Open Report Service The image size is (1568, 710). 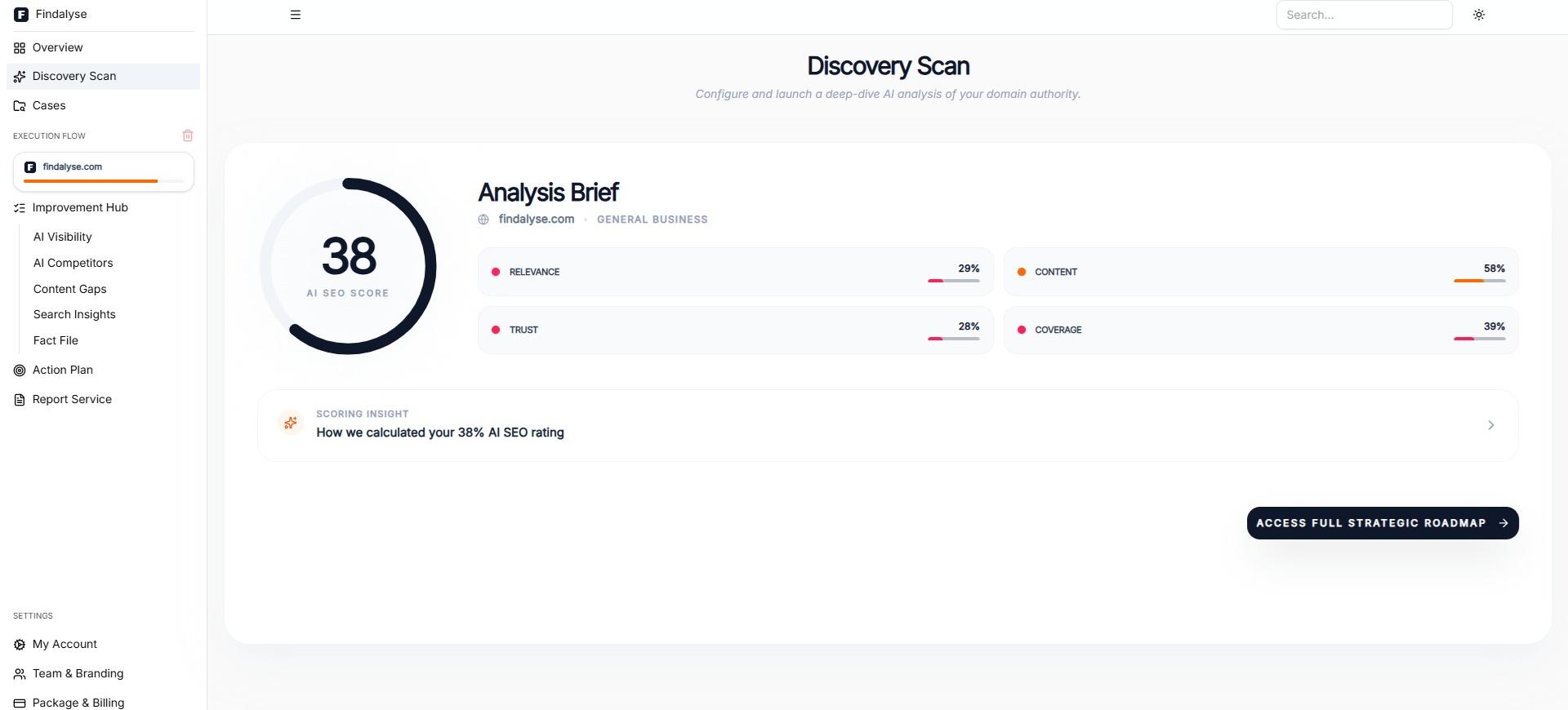103,399
